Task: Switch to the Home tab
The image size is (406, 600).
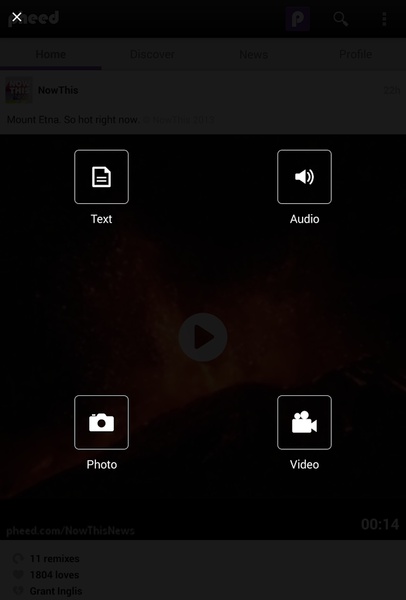Action: click(51, 54)
